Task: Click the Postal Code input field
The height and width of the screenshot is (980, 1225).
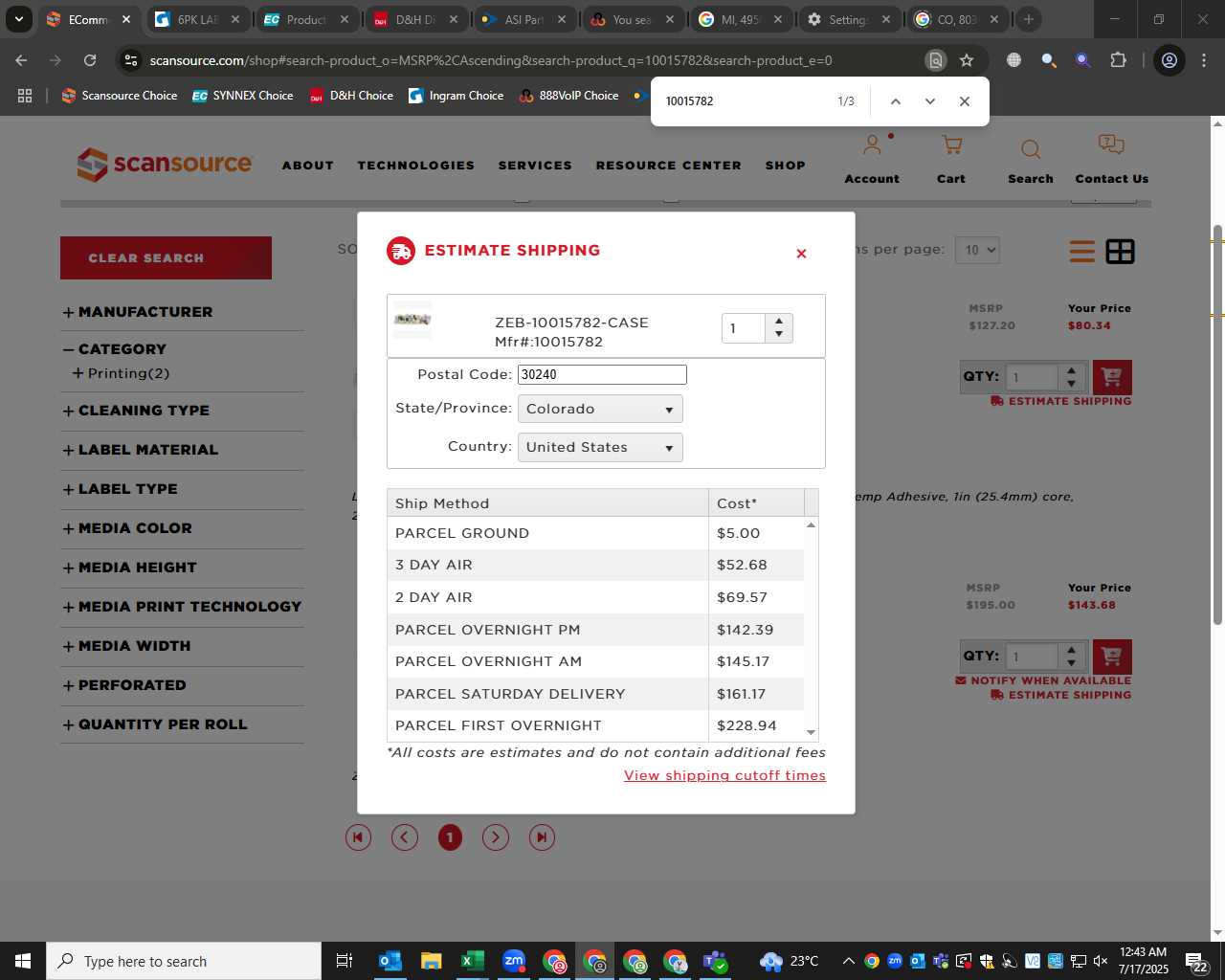Action: click(x=602, y=374)
